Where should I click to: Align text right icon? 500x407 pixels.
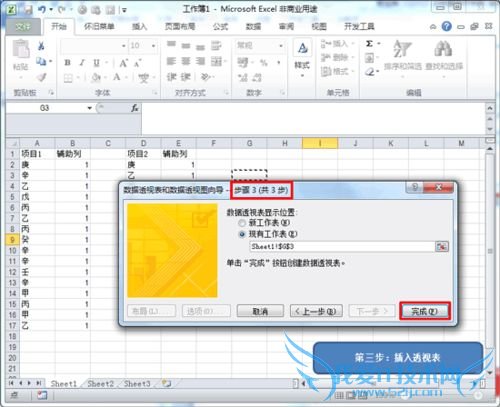[x=200, y=61]
